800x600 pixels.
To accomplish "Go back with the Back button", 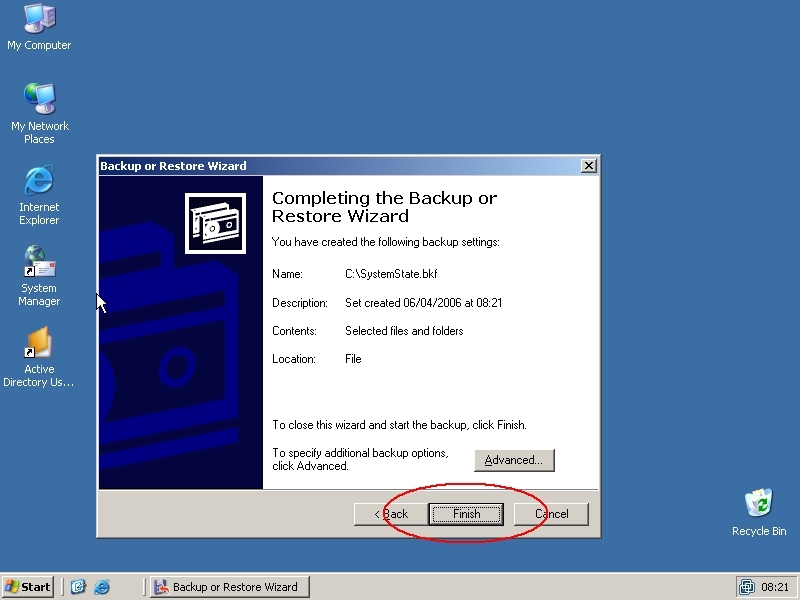I will (391, 514).
